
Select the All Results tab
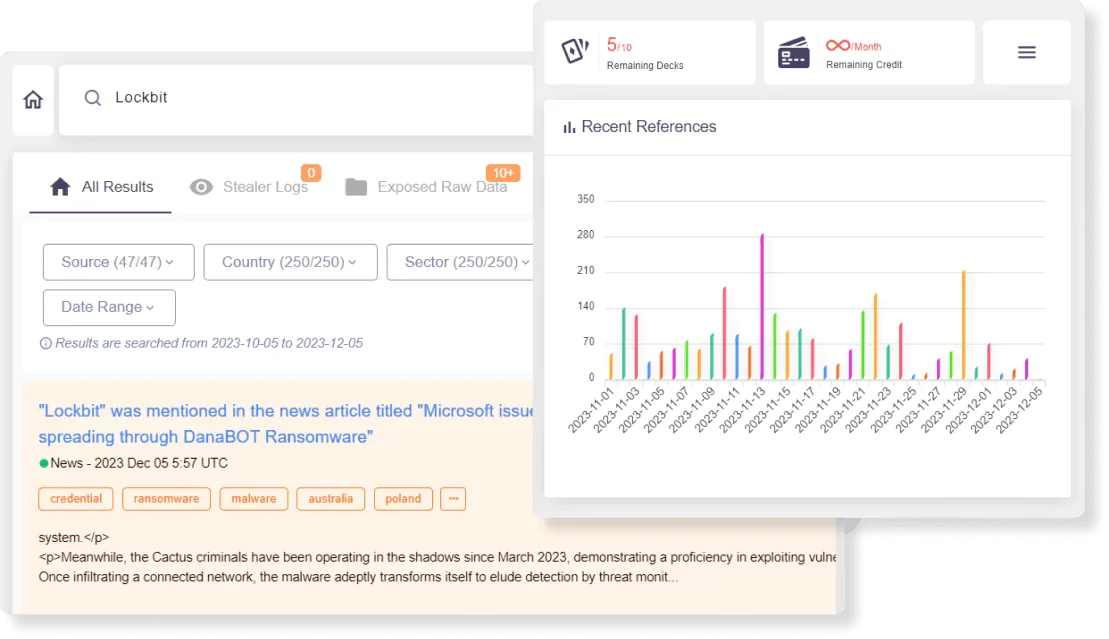(100, 187)
